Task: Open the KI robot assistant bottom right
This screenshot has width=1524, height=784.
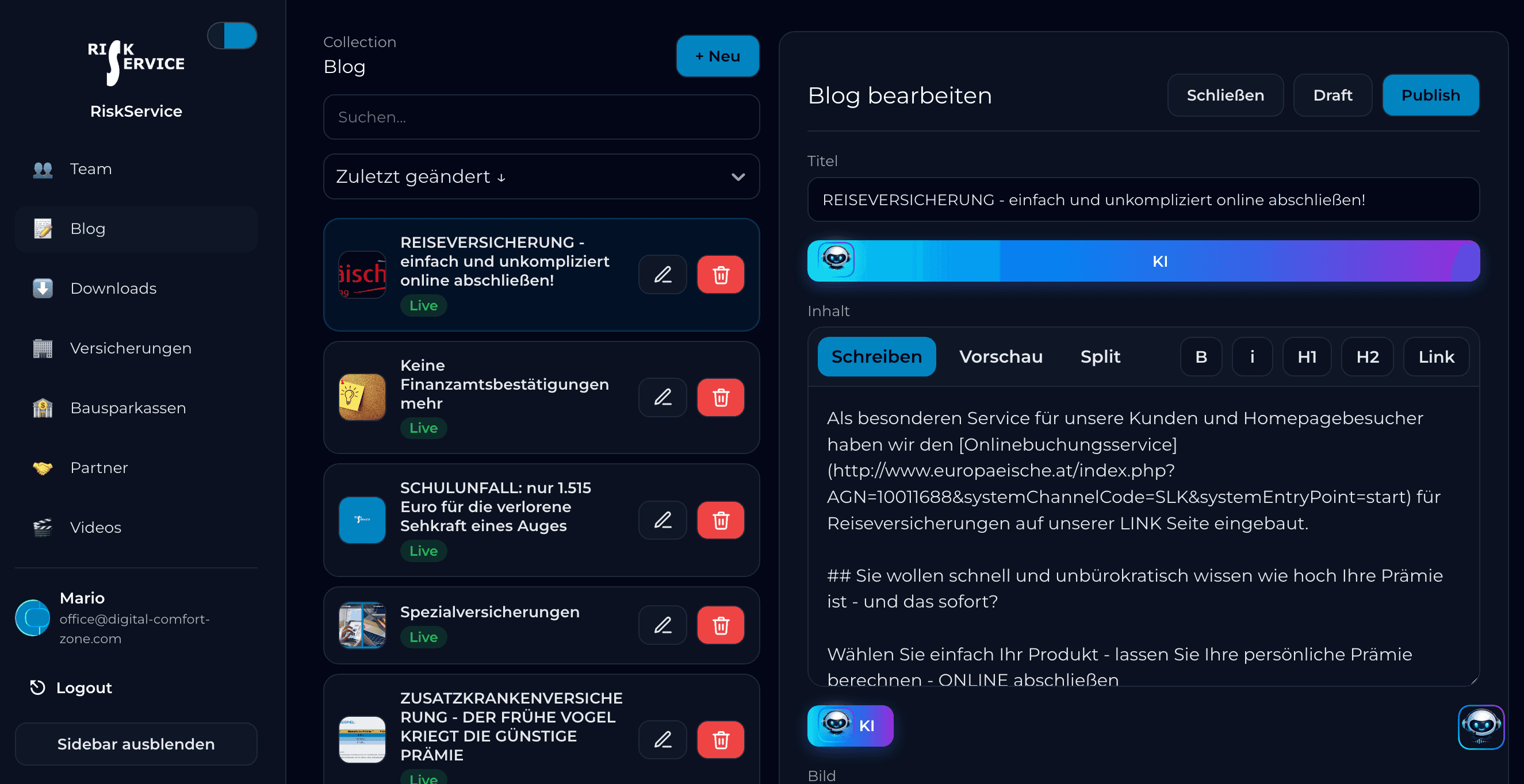Action: pyautogui.click(x=1481, y=727)
